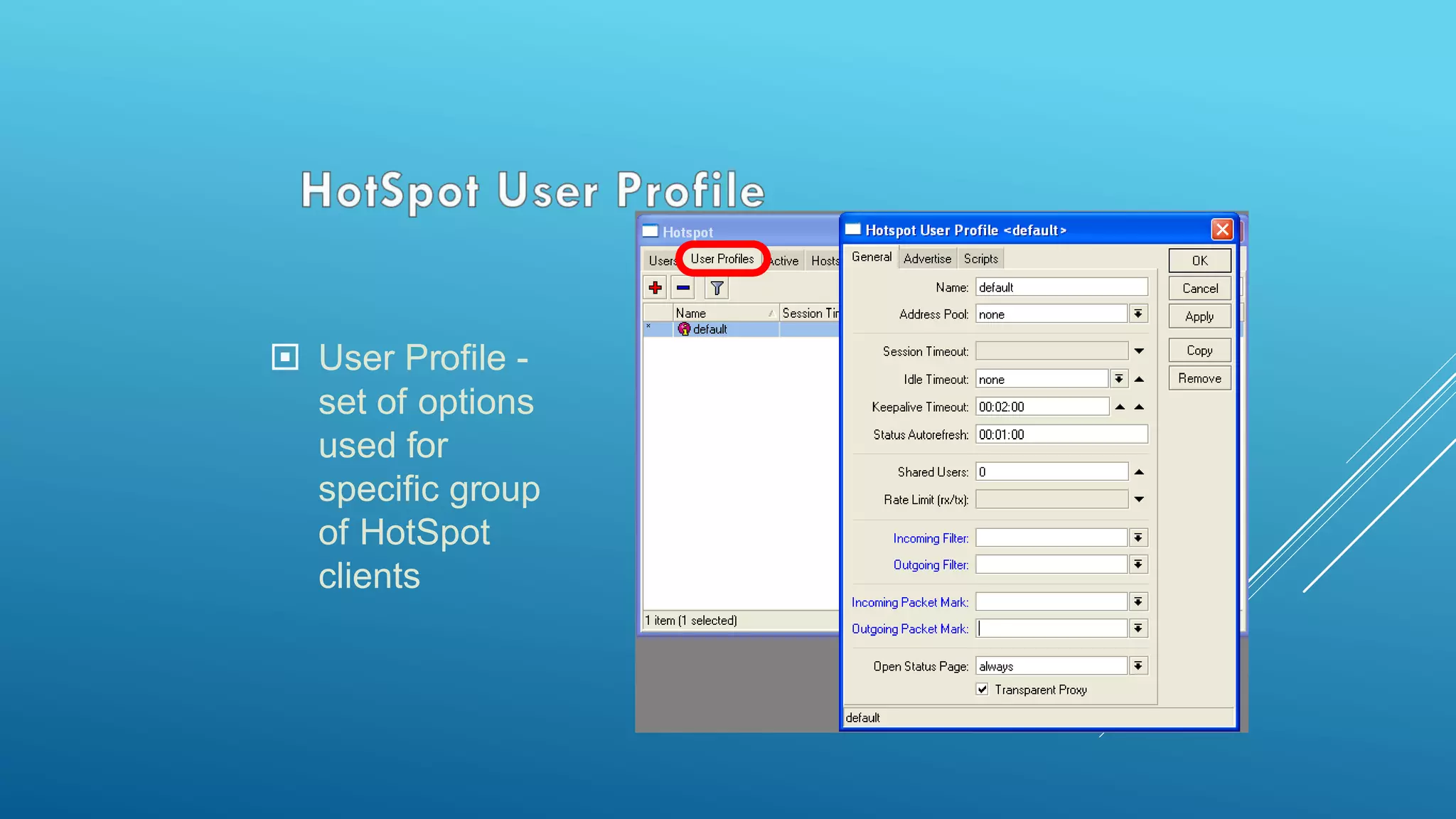The height and width of the screenshot is (819, 1456).
Task: Click the Outgoing Packet Mark label
Action: click(910, 628)
